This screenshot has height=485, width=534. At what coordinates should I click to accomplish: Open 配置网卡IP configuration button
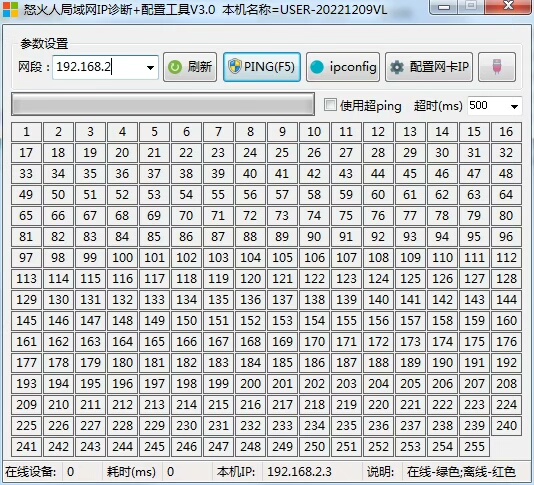[x=429, y=67]
